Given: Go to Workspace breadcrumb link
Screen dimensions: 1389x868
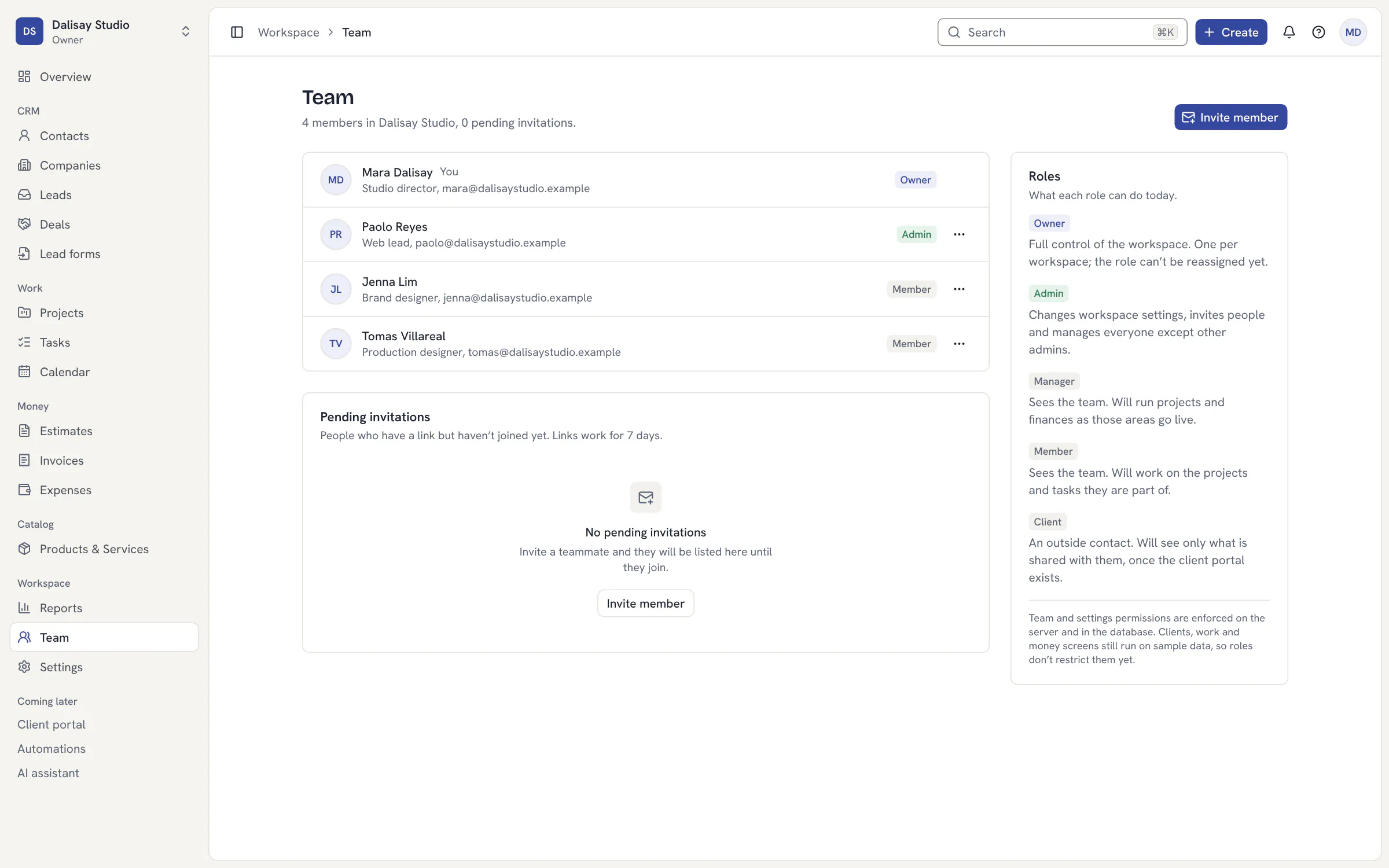Looking at the screenshot, I should [x=288, y=32].
